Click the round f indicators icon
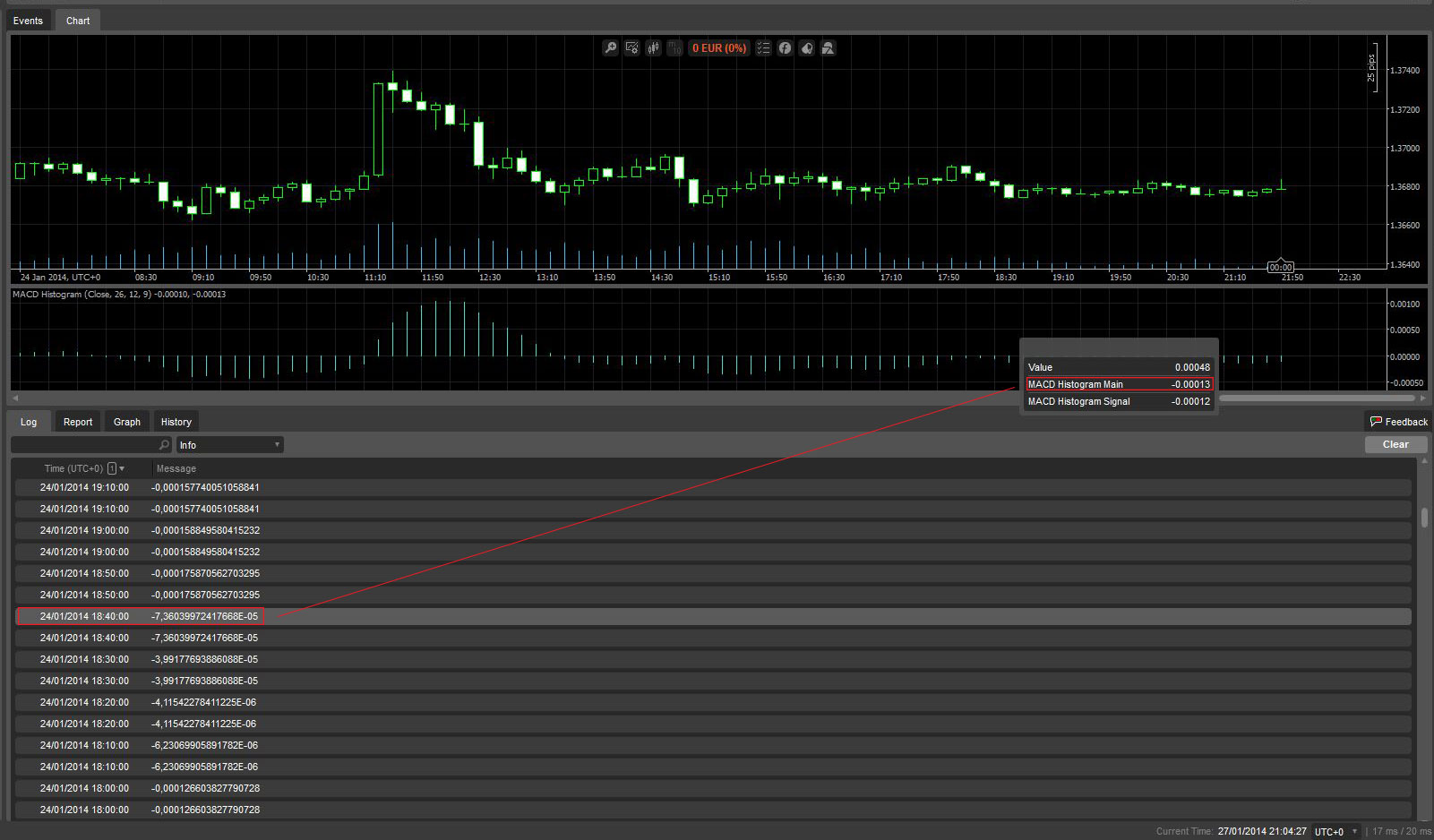This screenshot has height=840, width=1434. (x=785, y=48)
